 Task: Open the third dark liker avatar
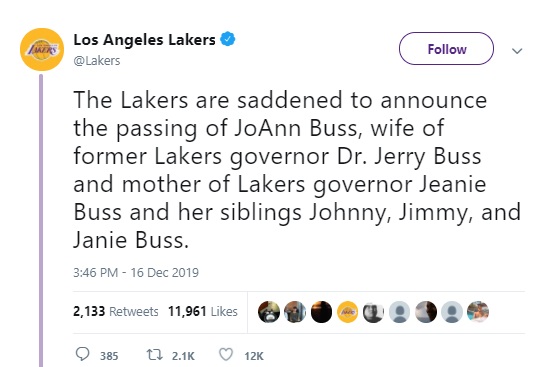[321, 312]
